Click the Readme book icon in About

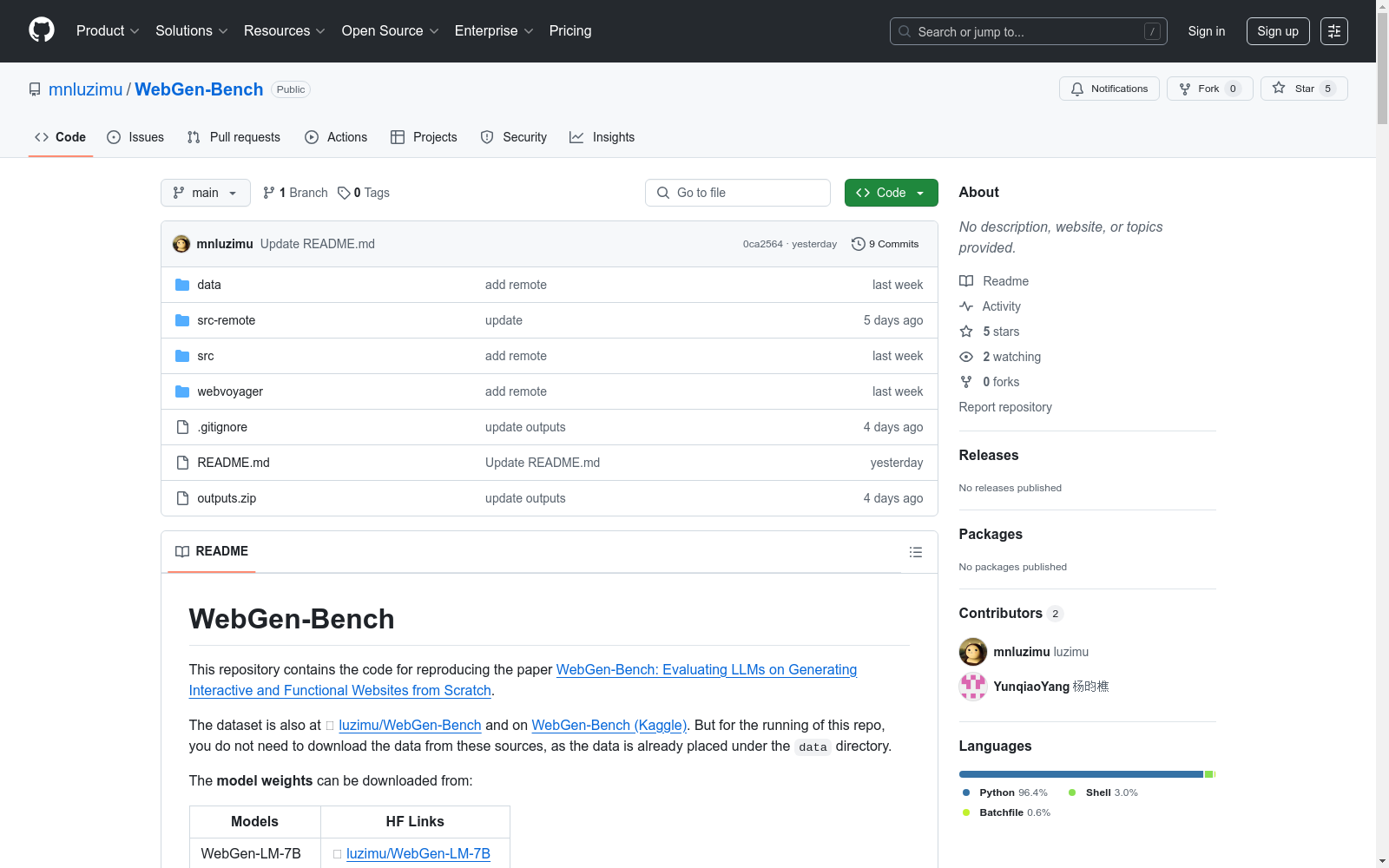point(966,281)
